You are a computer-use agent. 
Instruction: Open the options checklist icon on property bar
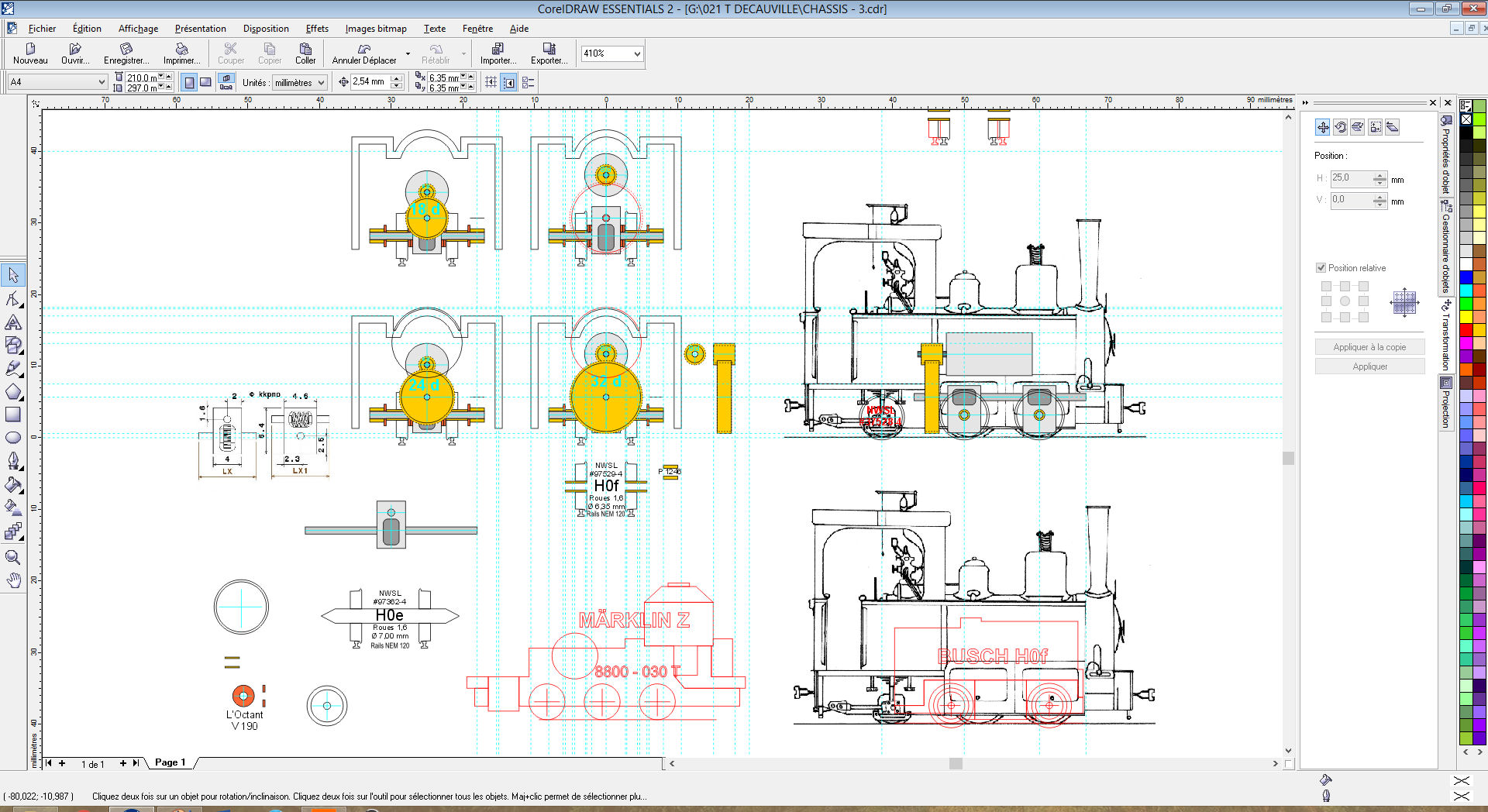(x=529, y=82)
